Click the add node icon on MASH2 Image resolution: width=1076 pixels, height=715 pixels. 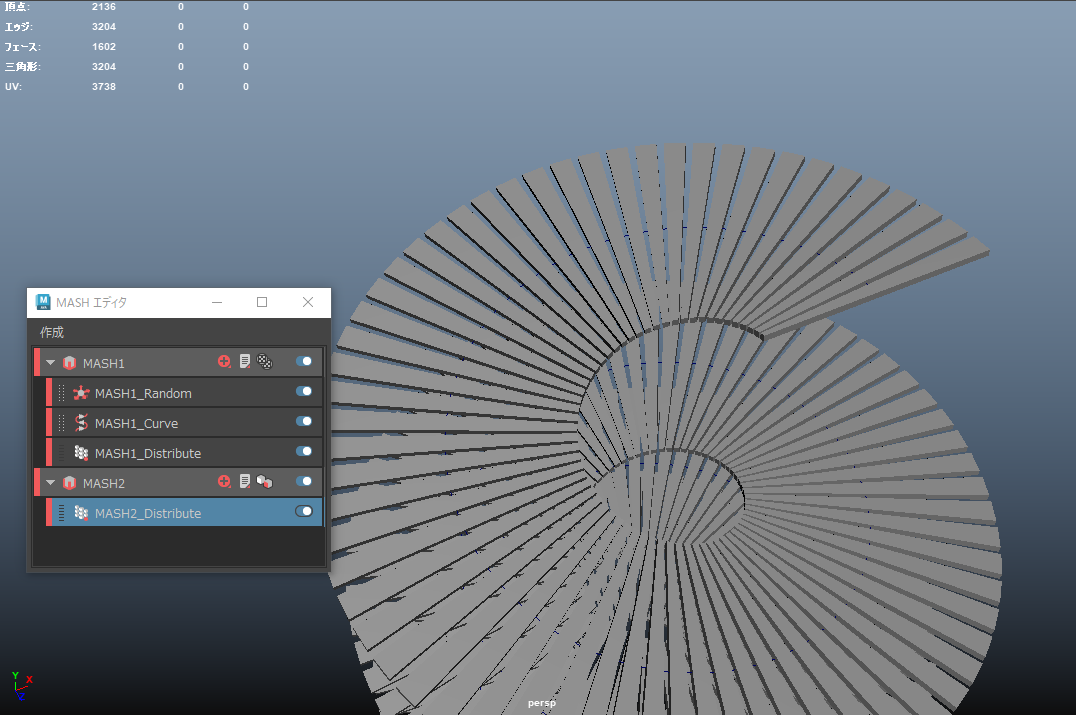coord(224,482)
